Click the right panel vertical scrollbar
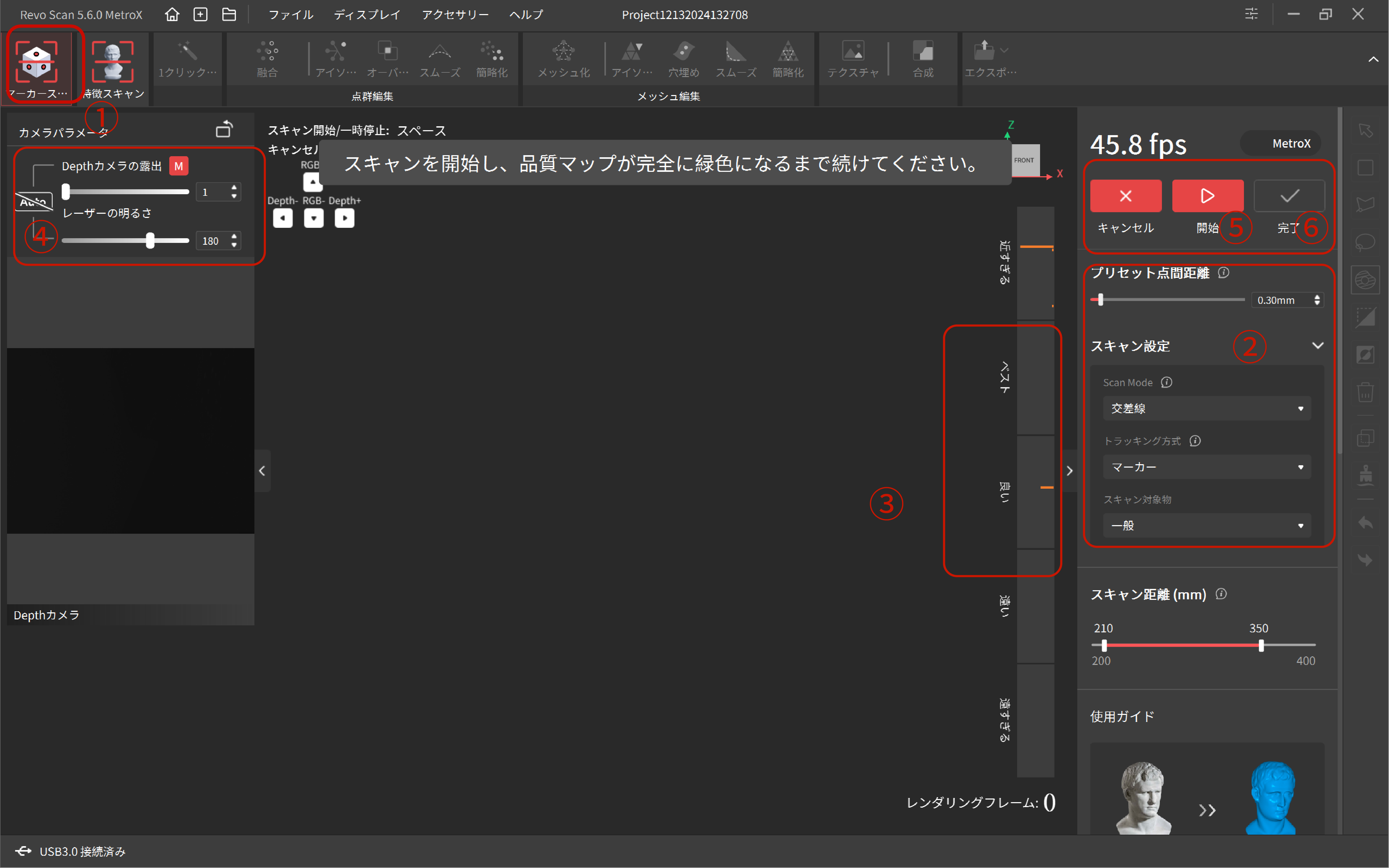Image resolution: width=1389 pixels, height=868 pixels. pos(1340,281)
